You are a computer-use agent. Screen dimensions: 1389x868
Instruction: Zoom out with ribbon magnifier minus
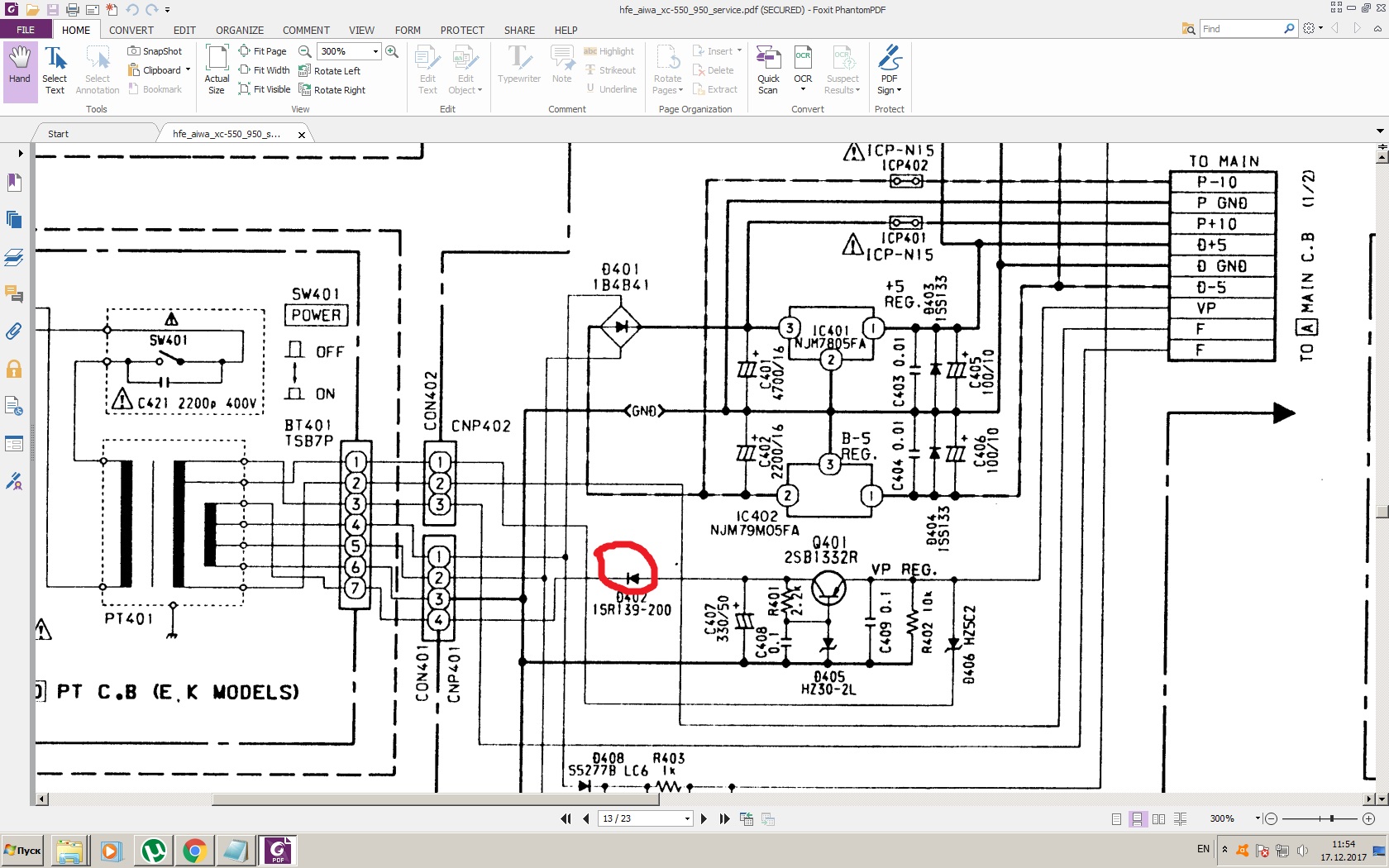pos(304,51)
